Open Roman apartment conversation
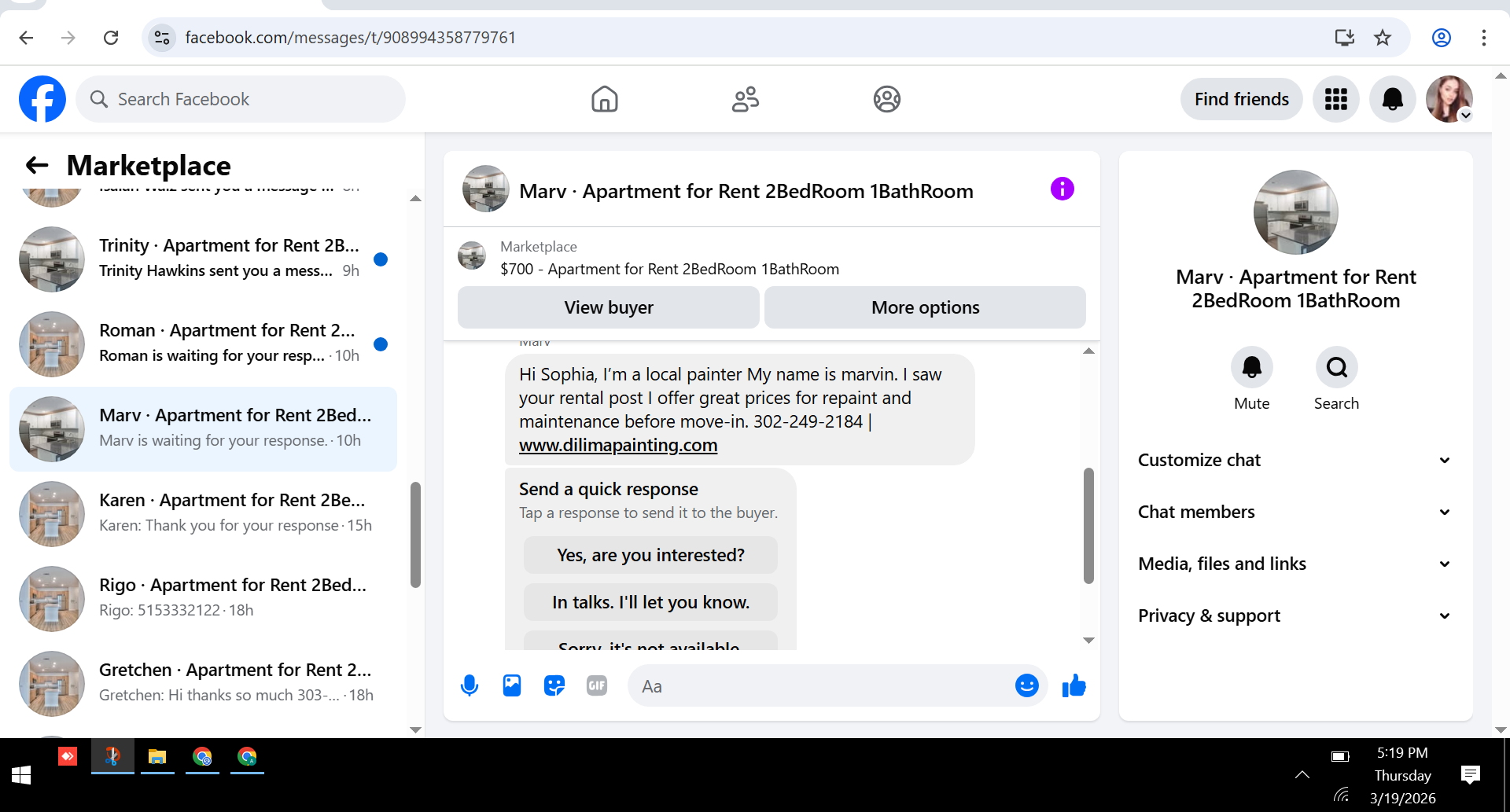The height and width of the screenshot is (812, 1510). (203, 344)
